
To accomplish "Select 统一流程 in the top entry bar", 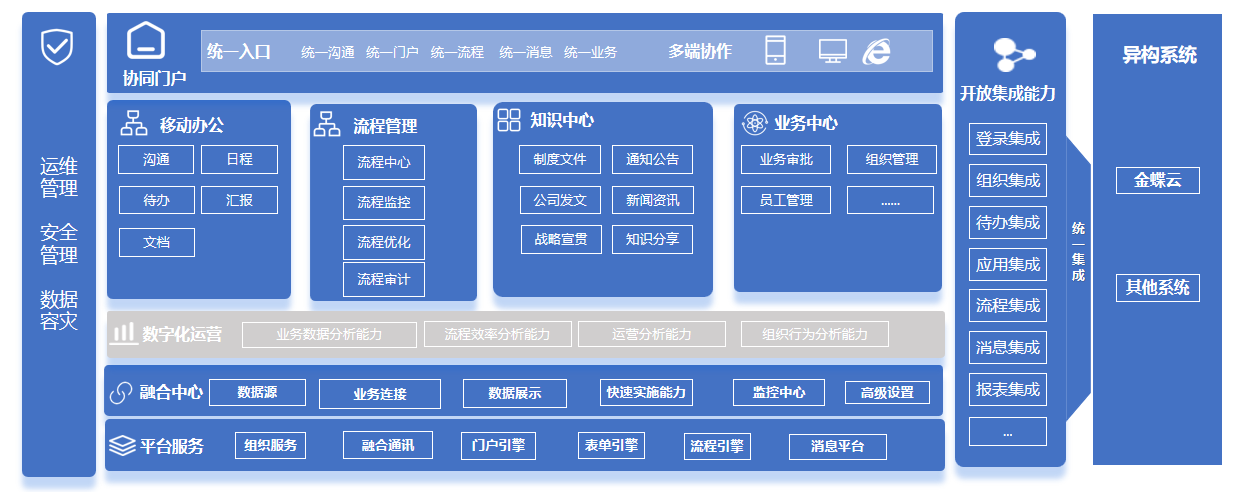I will click(457, 52).
